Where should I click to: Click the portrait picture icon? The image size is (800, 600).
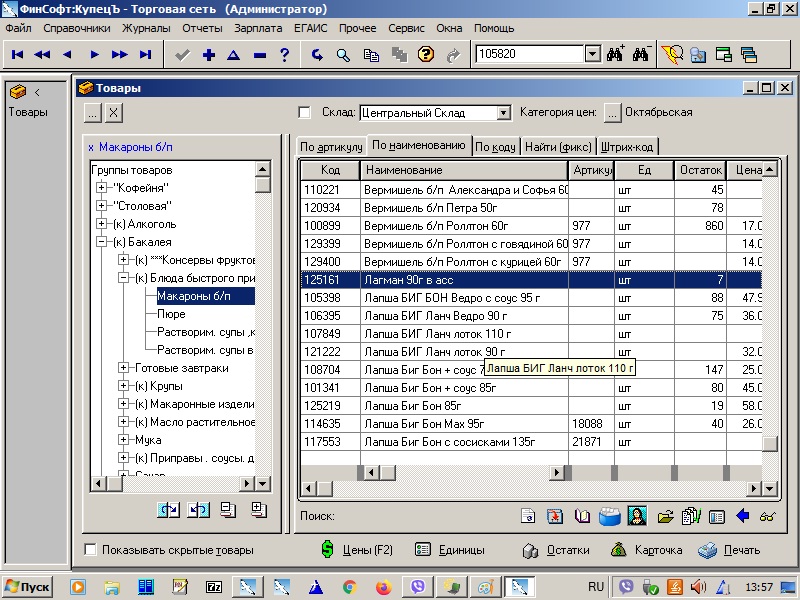coord(638,516)
